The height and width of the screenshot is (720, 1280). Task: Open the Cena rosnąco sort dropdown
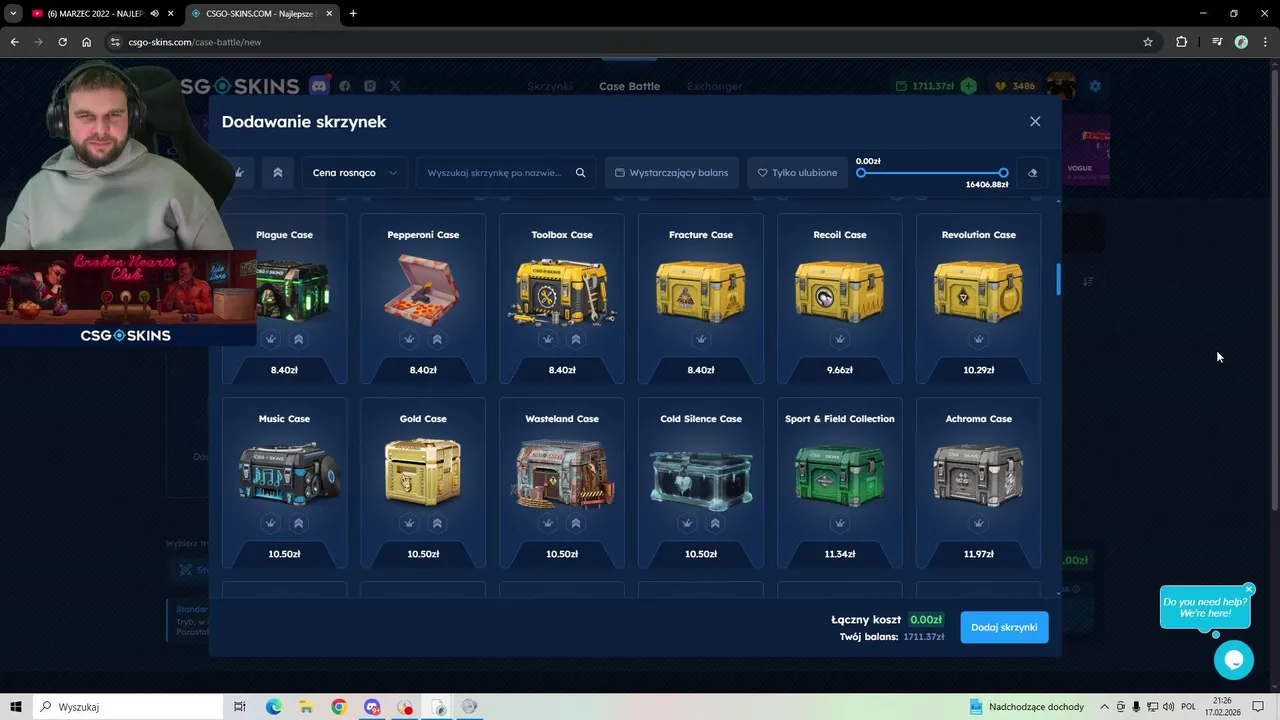point(354,173)
